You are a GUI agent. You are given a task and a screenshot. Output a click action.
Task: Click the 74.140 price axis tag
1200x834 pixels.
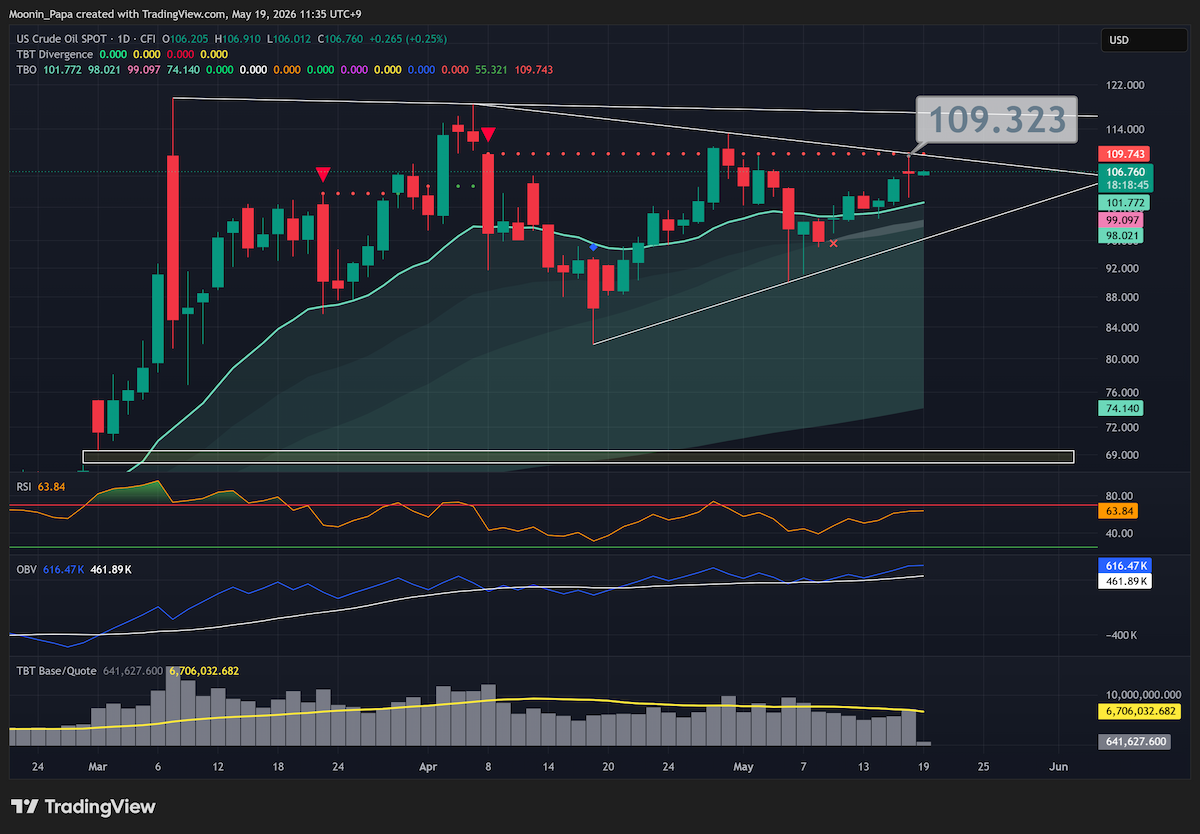click(x=1120, y=408)
